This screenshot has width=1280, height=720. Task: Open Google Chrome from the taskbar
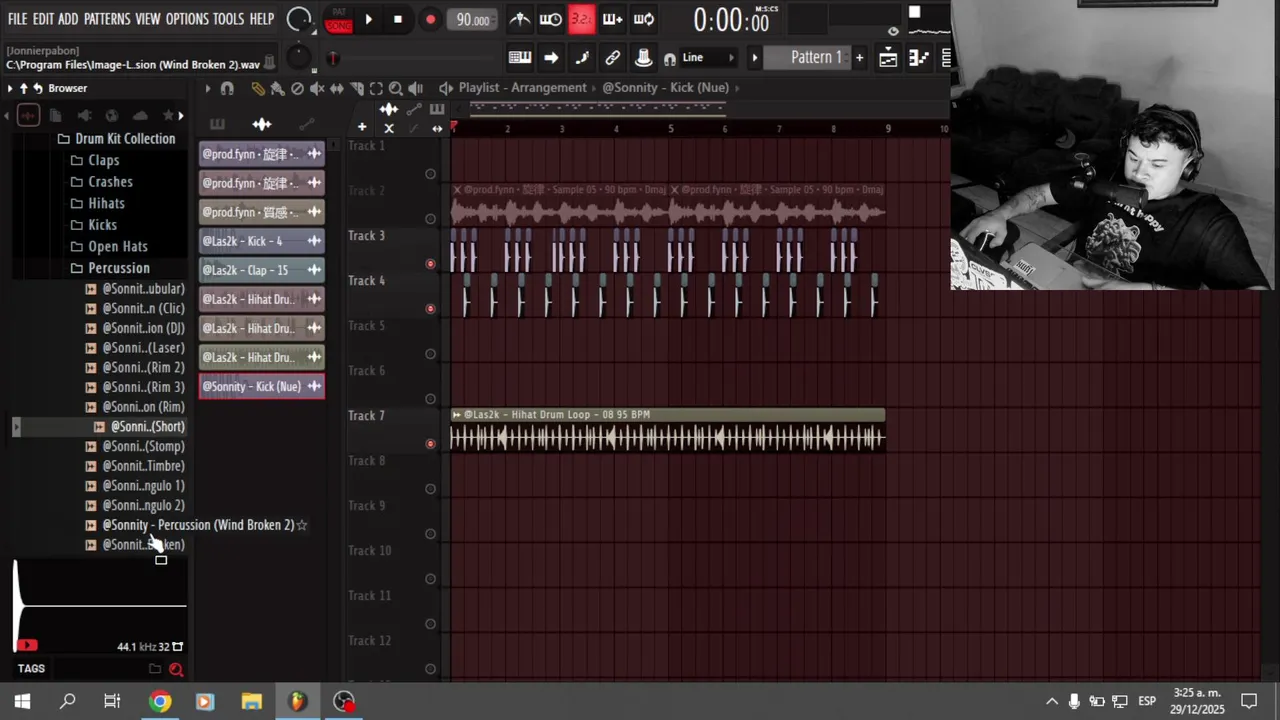pos(160,701)
